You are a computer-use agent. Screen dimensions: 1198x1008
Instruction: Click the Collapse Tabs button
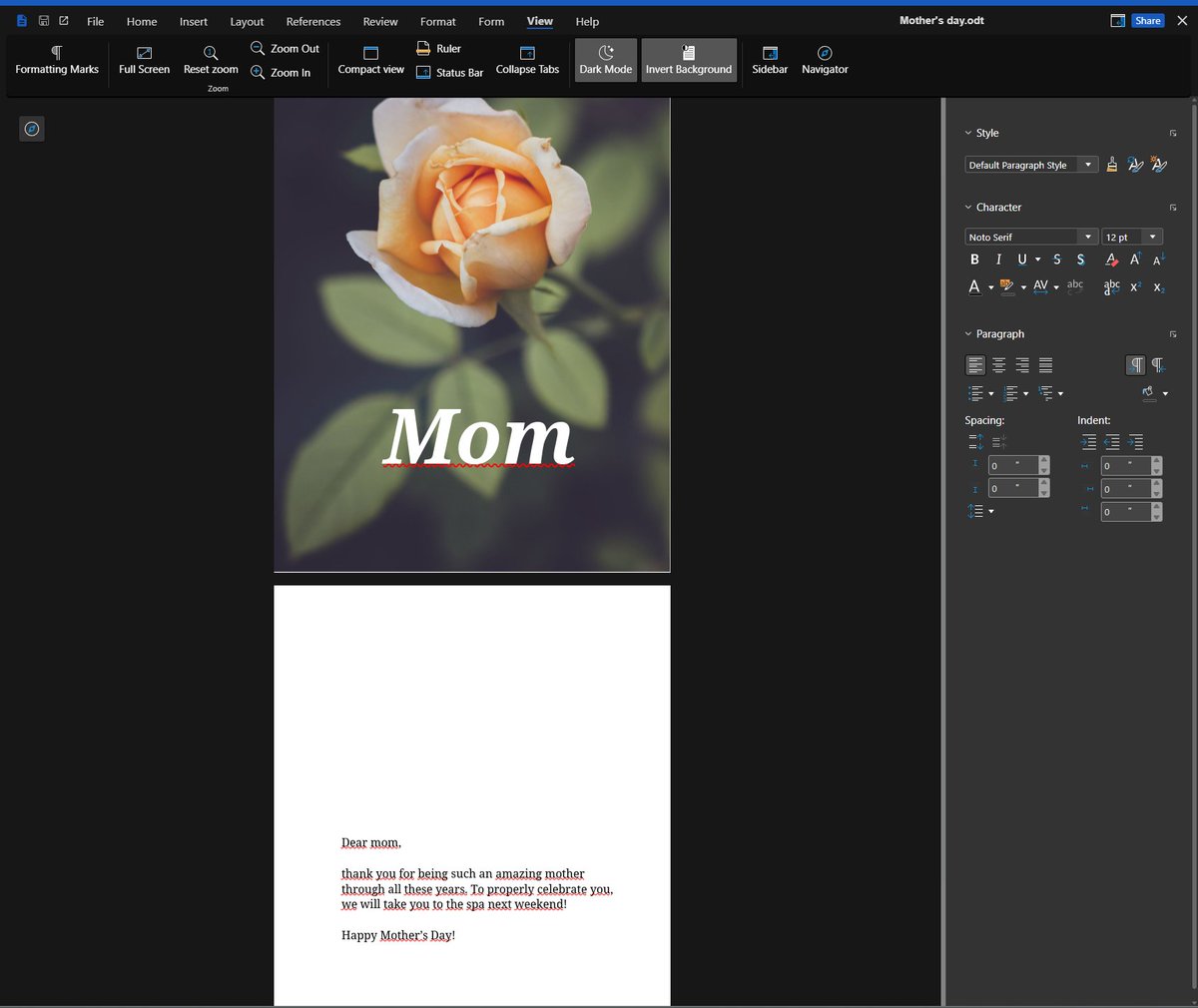click(527, 60)
